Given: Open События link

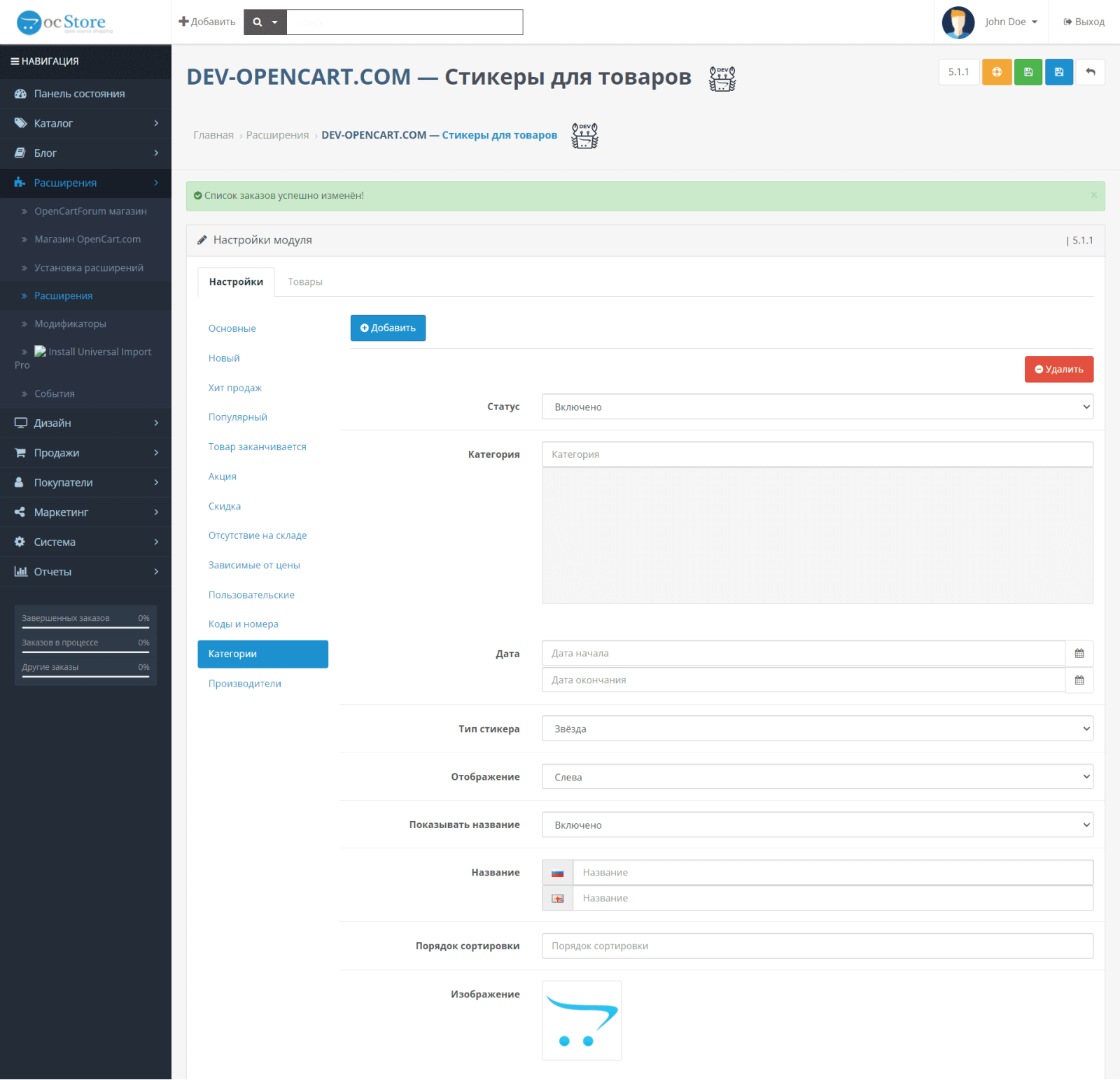Looking at the screenshot, I should [85, 394].
